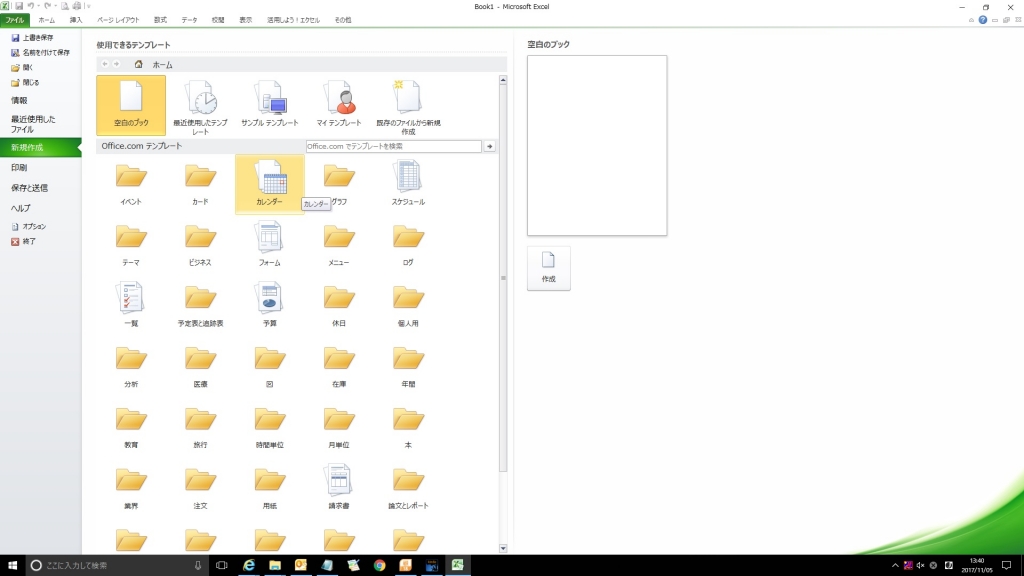Open 最近使用したテンプレート recent templates

point(200,106)
